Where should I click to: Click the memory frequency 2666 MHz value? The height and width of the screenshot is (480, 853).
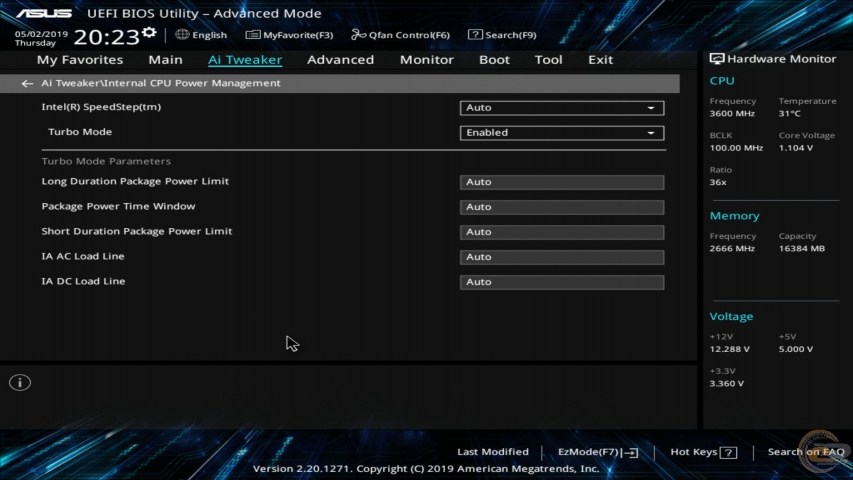pyautogui.click(x=732, y=249)
